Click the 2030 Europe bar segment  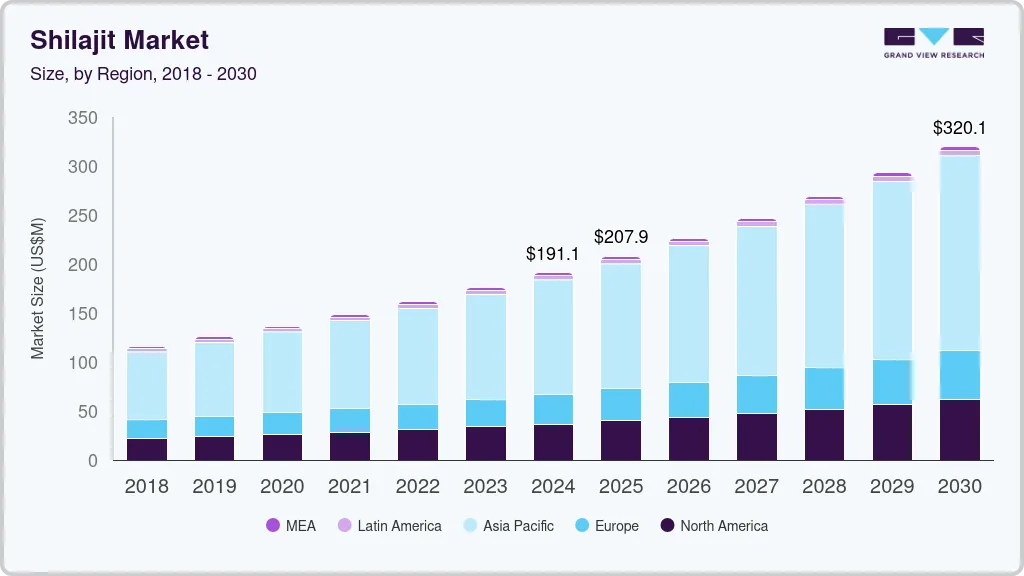[960, 375]
